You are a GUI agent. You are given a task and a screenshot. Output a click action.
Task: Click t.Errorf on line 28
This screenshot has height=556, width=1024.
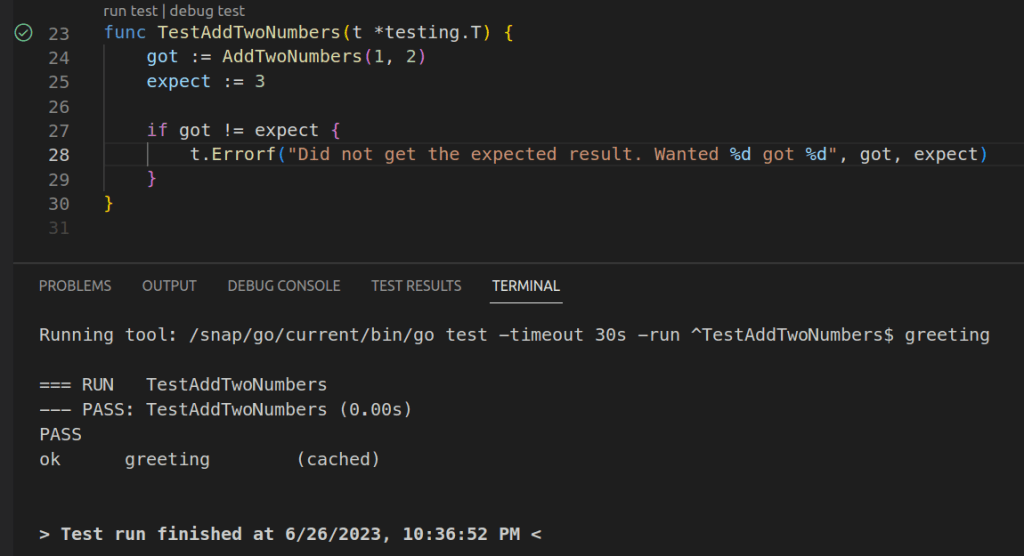232,155
